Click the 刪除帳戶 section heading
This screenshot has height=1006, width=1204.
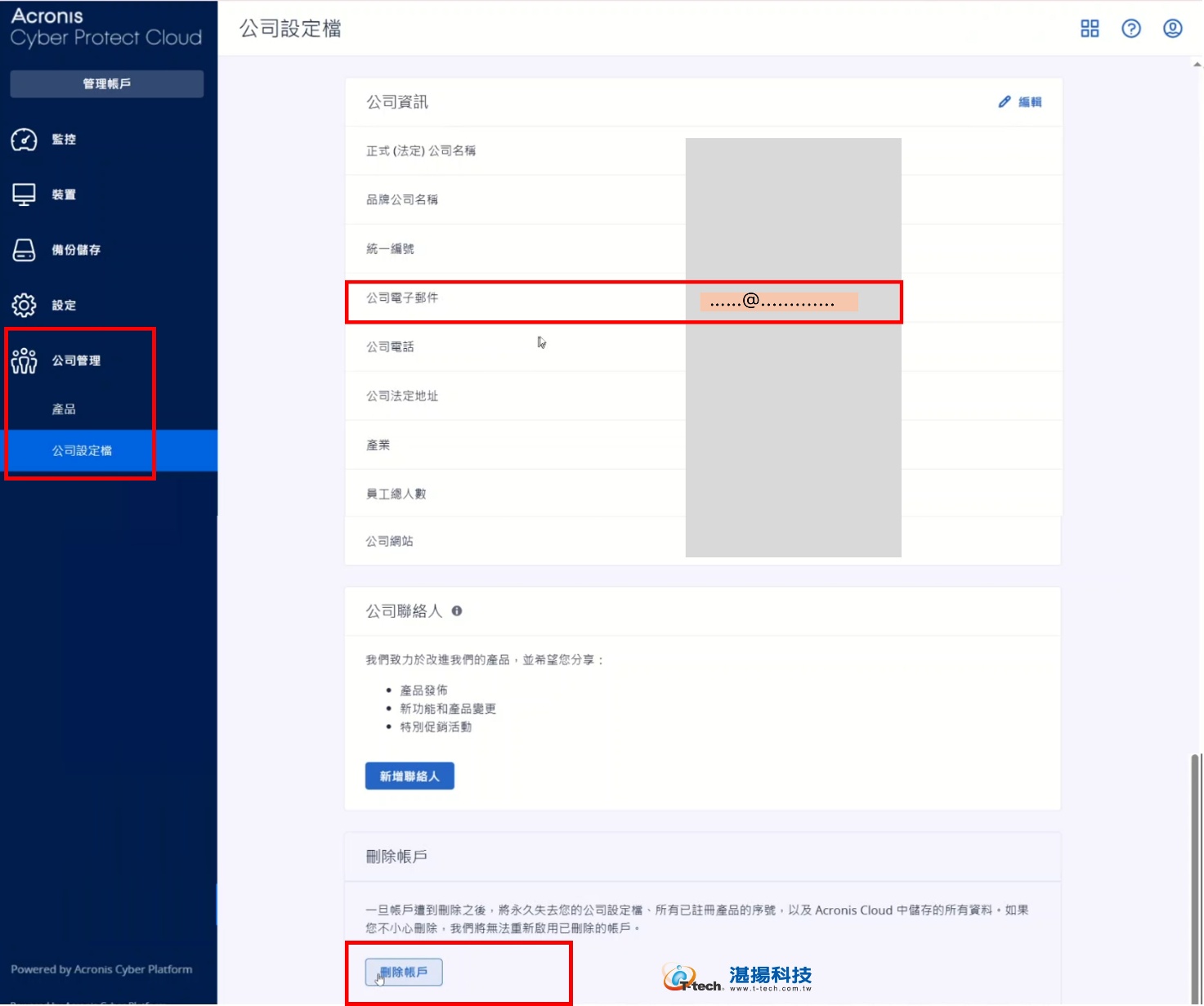(396, 856)
